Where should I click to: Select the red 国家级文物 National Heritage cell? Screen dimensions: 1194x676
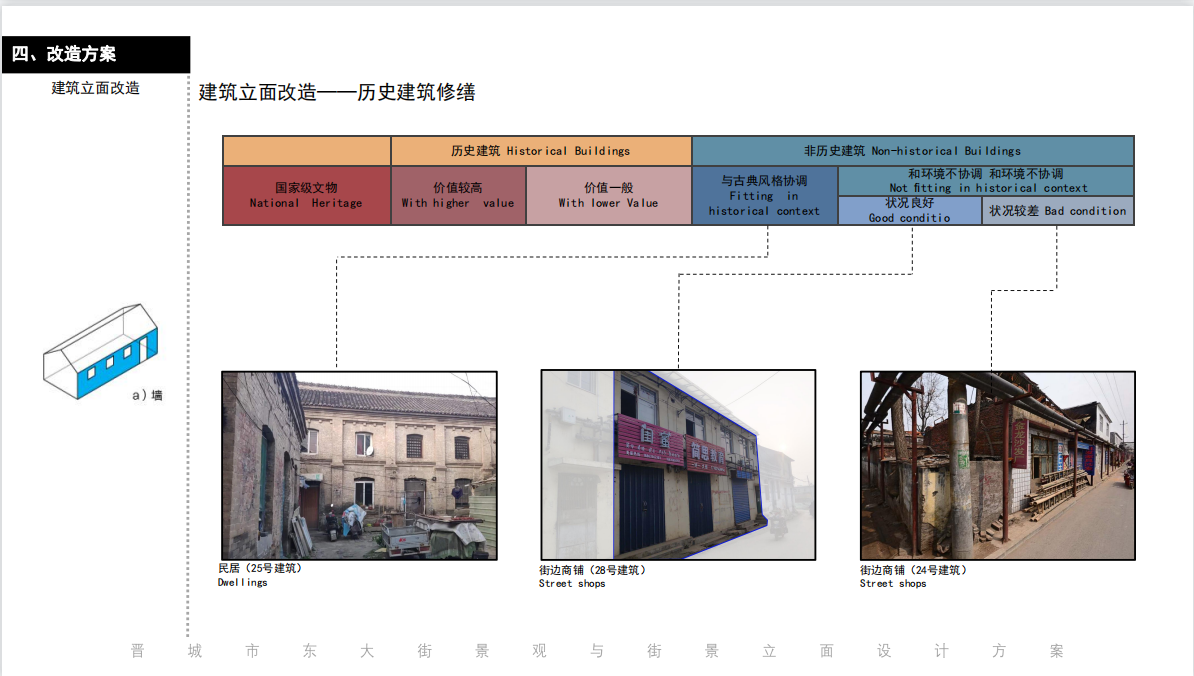click(x=306, y=195)
